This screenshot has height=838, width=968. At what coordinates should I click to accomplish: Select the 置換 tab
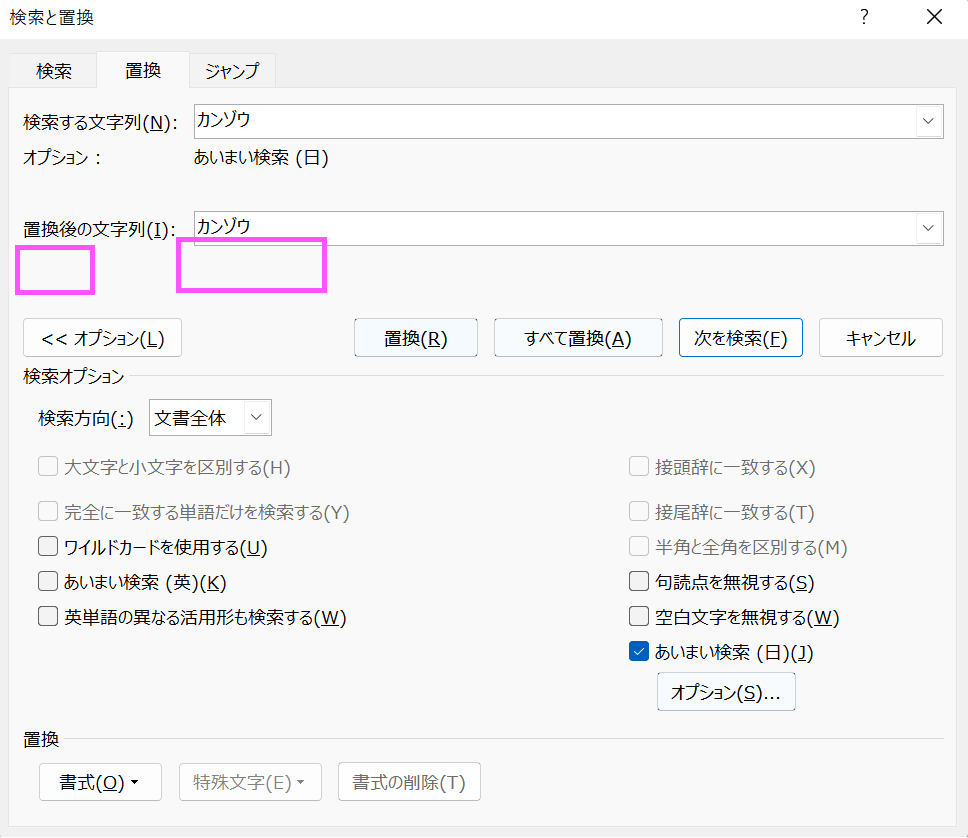(x=143, y=70)
